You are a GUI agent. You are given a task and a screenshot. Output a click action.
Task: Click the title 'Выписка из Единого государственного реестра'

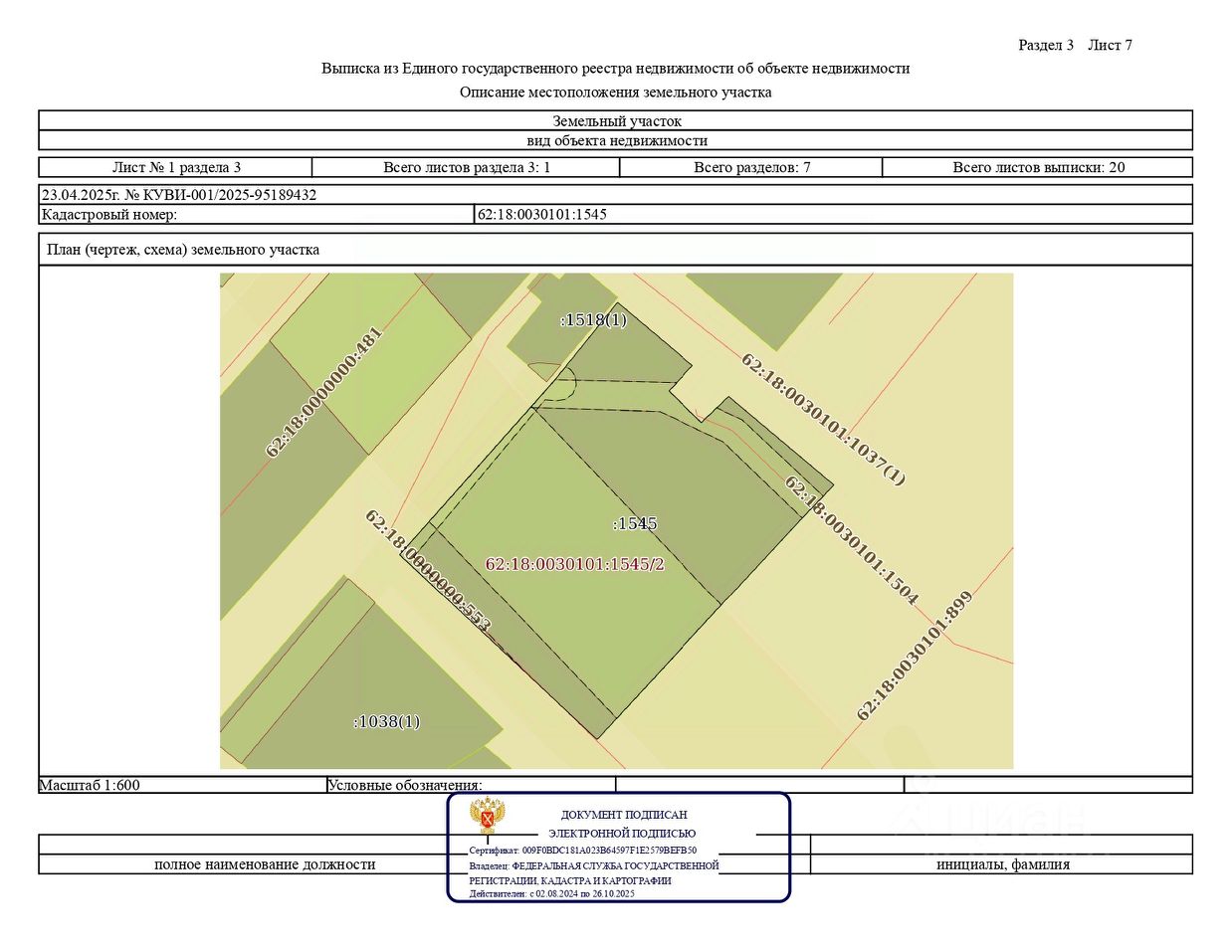pos(615,69)
